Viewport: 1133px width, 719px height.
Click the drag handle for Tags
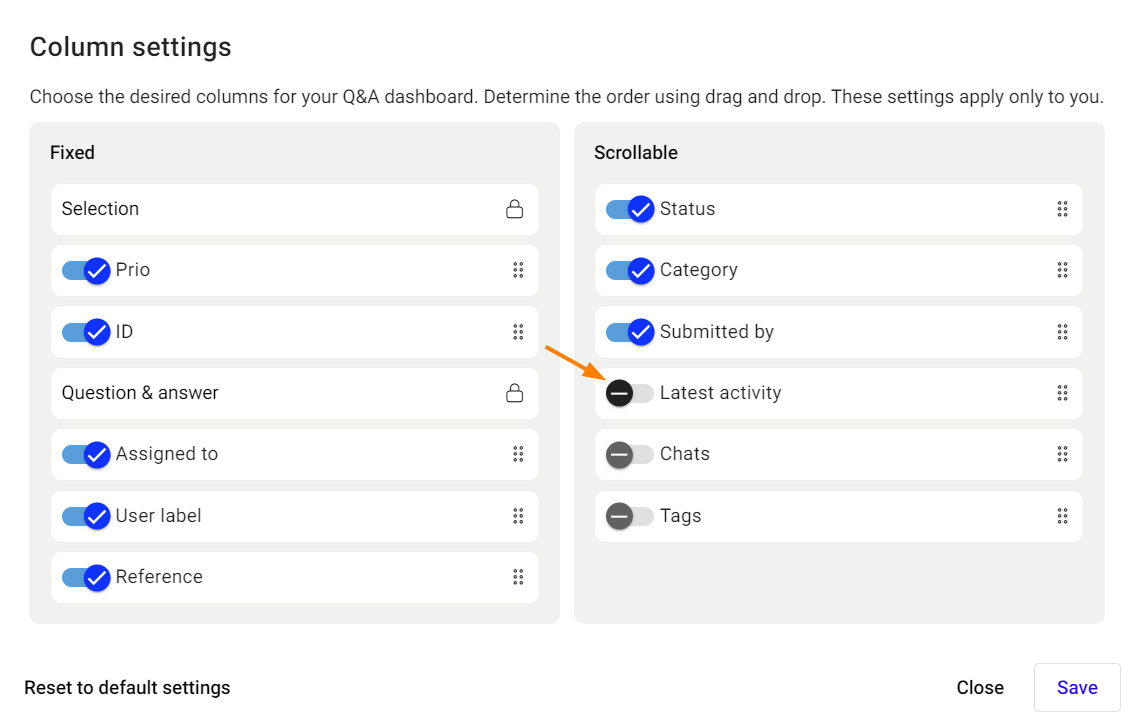1062,516
